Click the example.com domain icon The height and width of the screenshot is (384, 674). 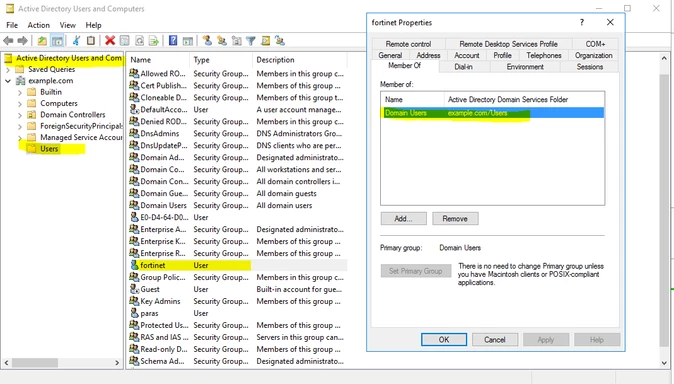tap(21, 81)
